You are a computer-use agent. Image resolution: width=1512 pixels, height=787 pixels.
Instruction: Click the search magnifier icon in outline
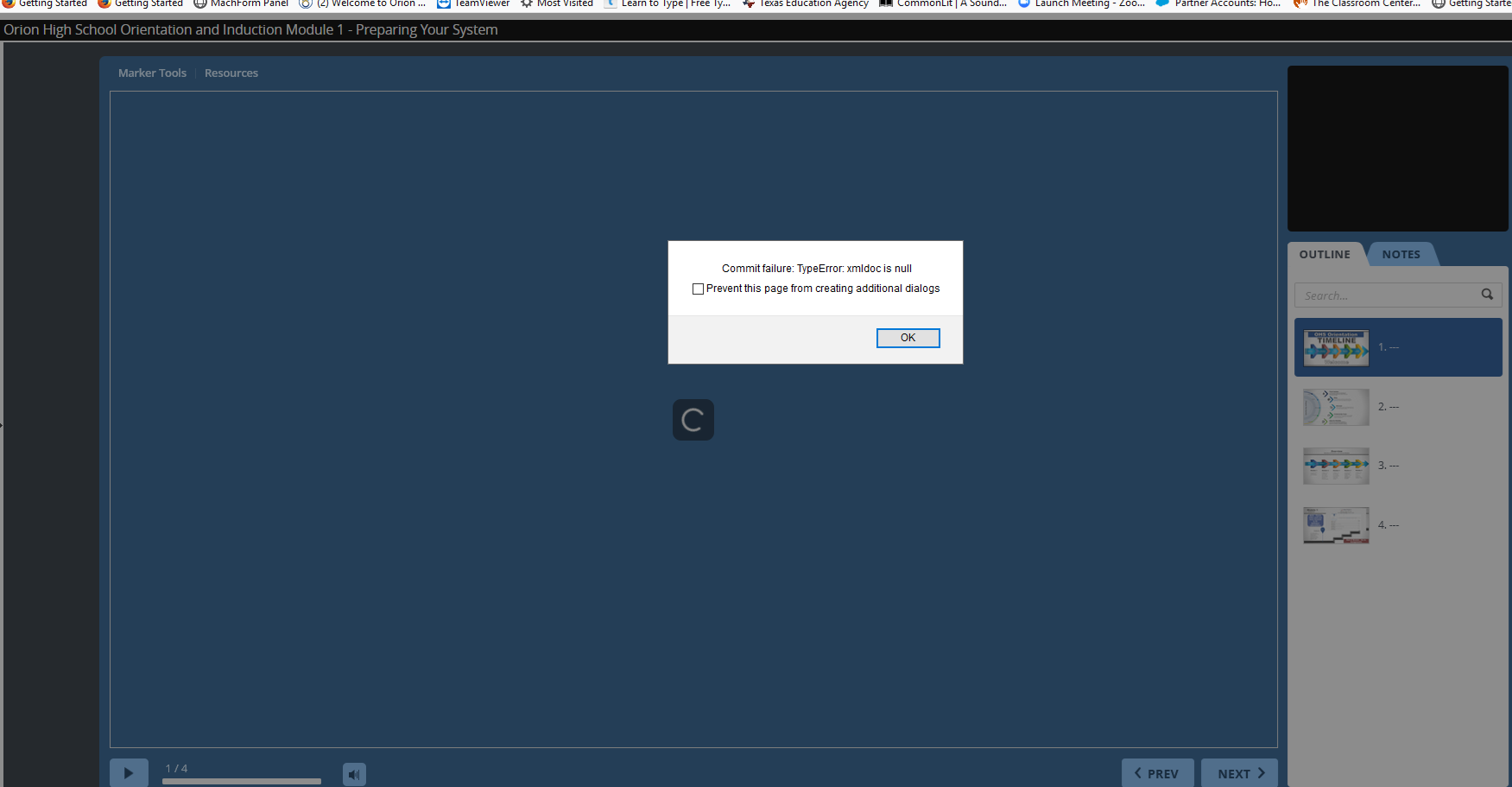[x=1487, y=295]
